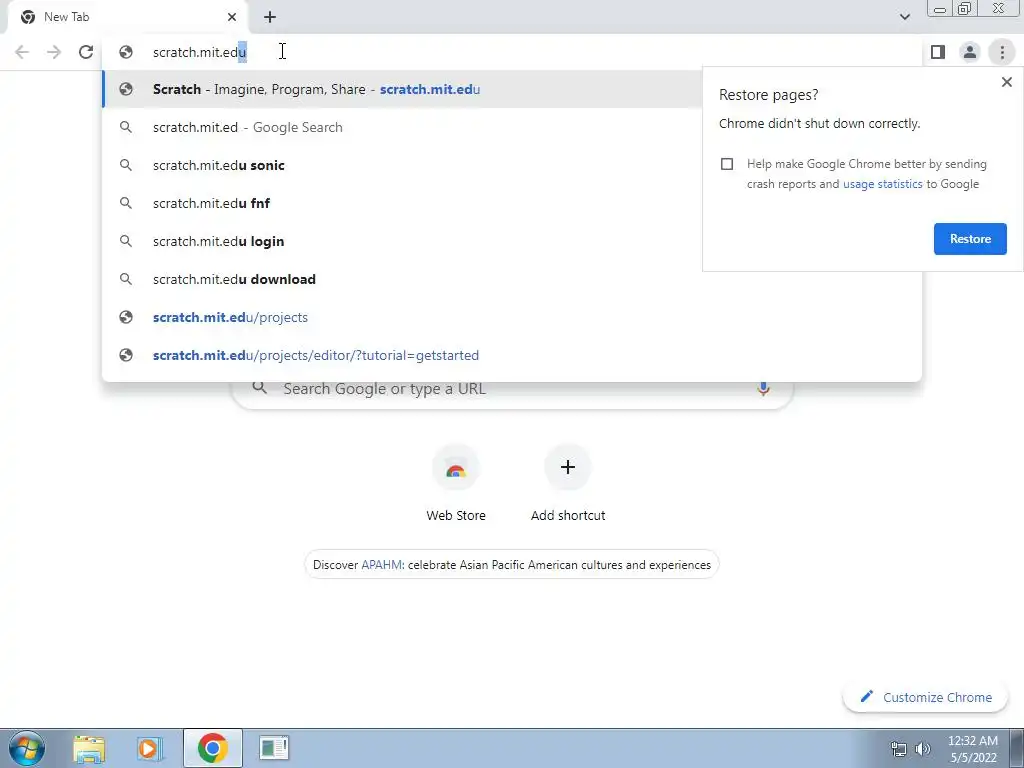Open the fourth taskbar application icon
Image resolution: width=1024 pixels, height=768 pixels.
(x=274, y=748)
